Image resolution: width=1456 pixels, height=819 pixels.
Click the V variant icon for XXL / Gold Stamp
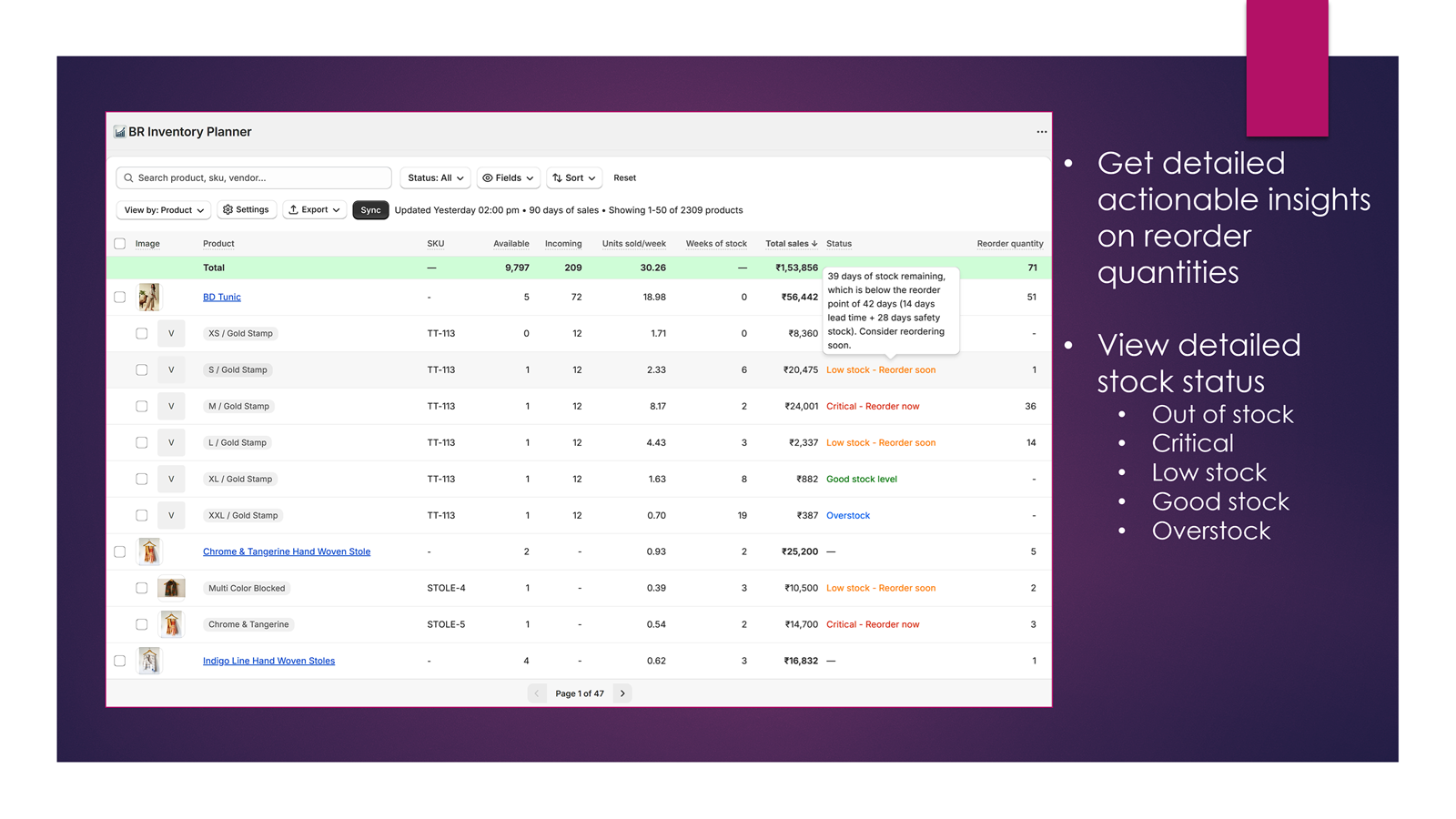(x=171, y=515)
